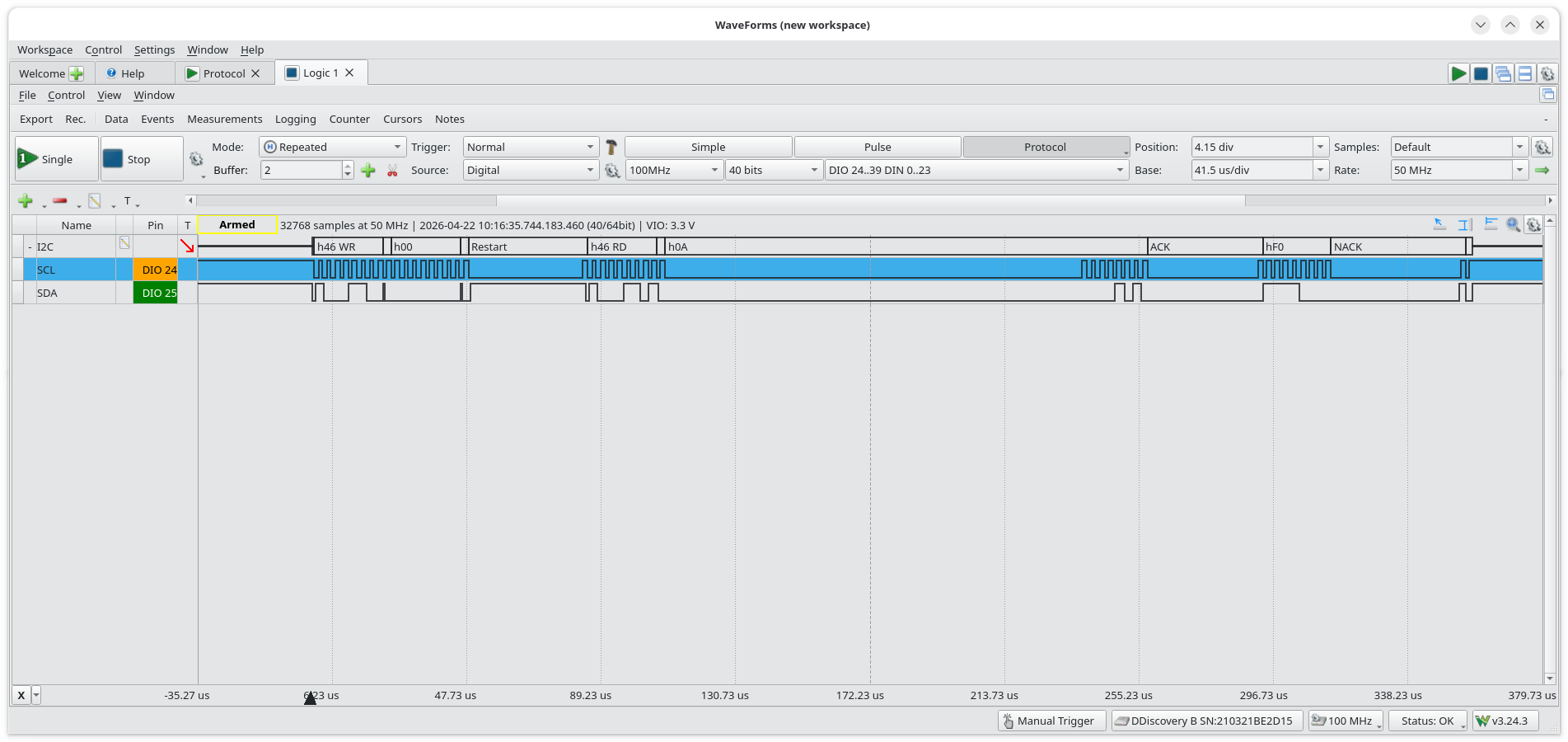The height and width of the screenshot is (742, 1568).
Task: Click the cascade windows icon in the top-right toolbar
Action: coord(1503,73)
